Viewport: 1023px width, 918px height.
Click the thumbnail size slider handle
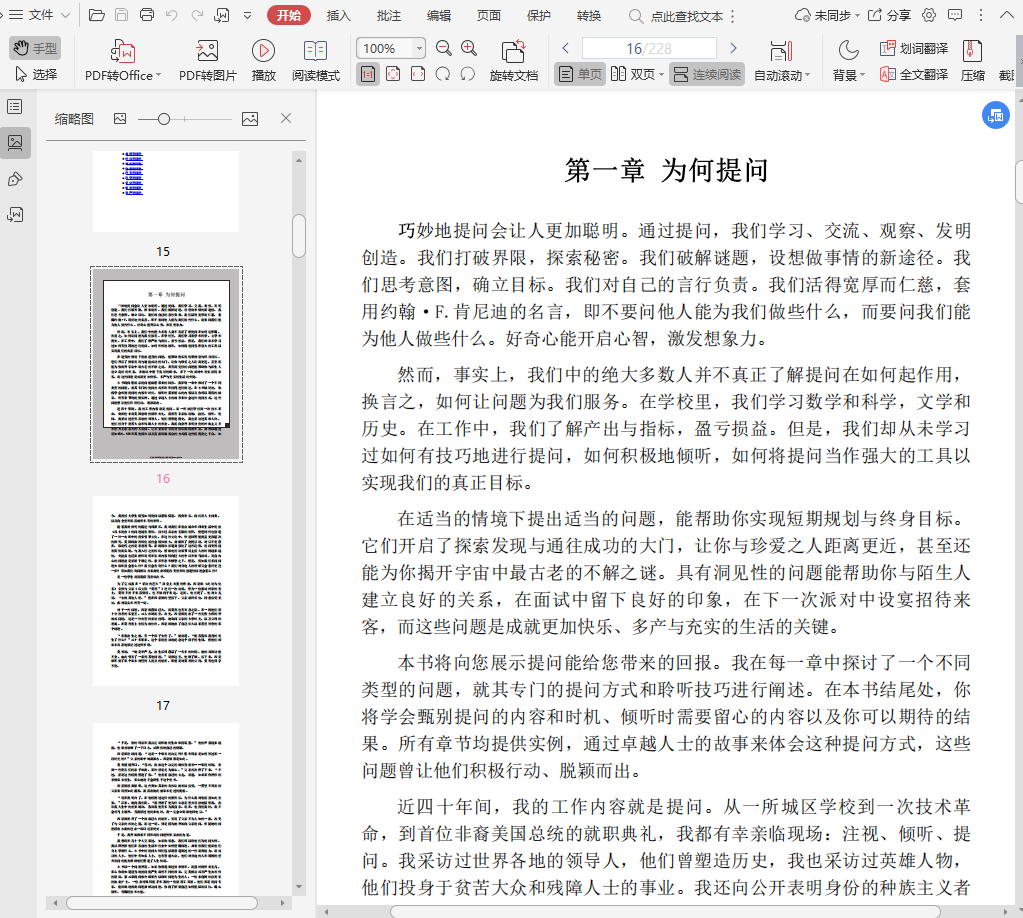point(164,119)
